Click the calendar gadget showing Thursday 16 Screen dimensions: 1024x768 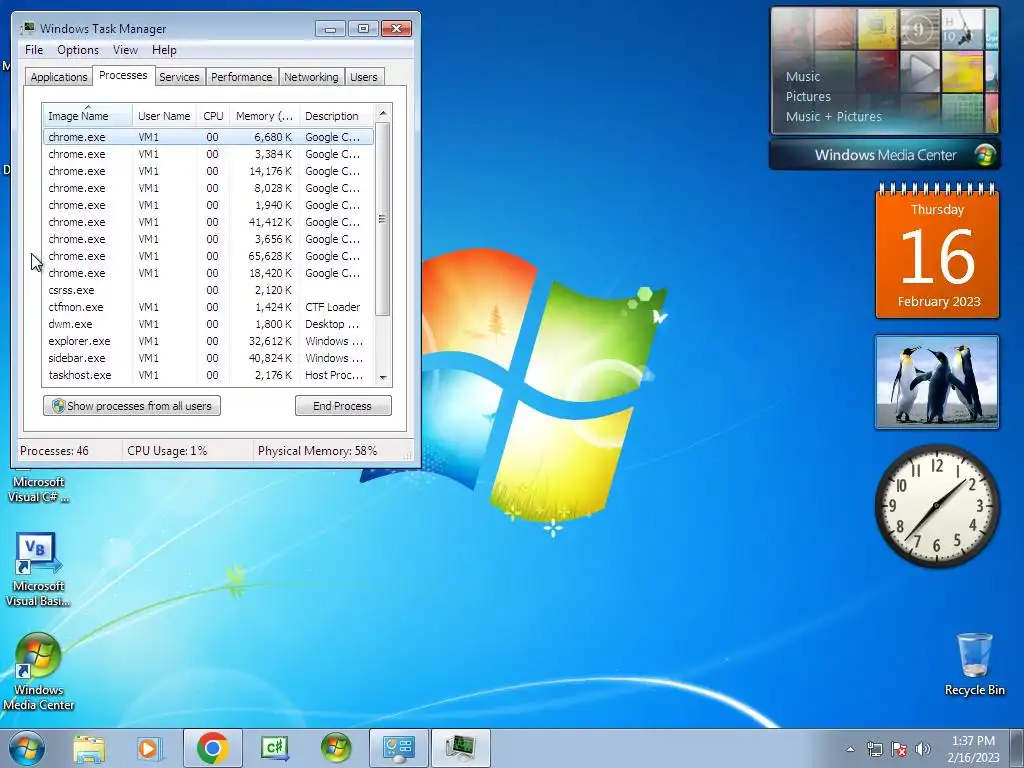tap(937, 252)
